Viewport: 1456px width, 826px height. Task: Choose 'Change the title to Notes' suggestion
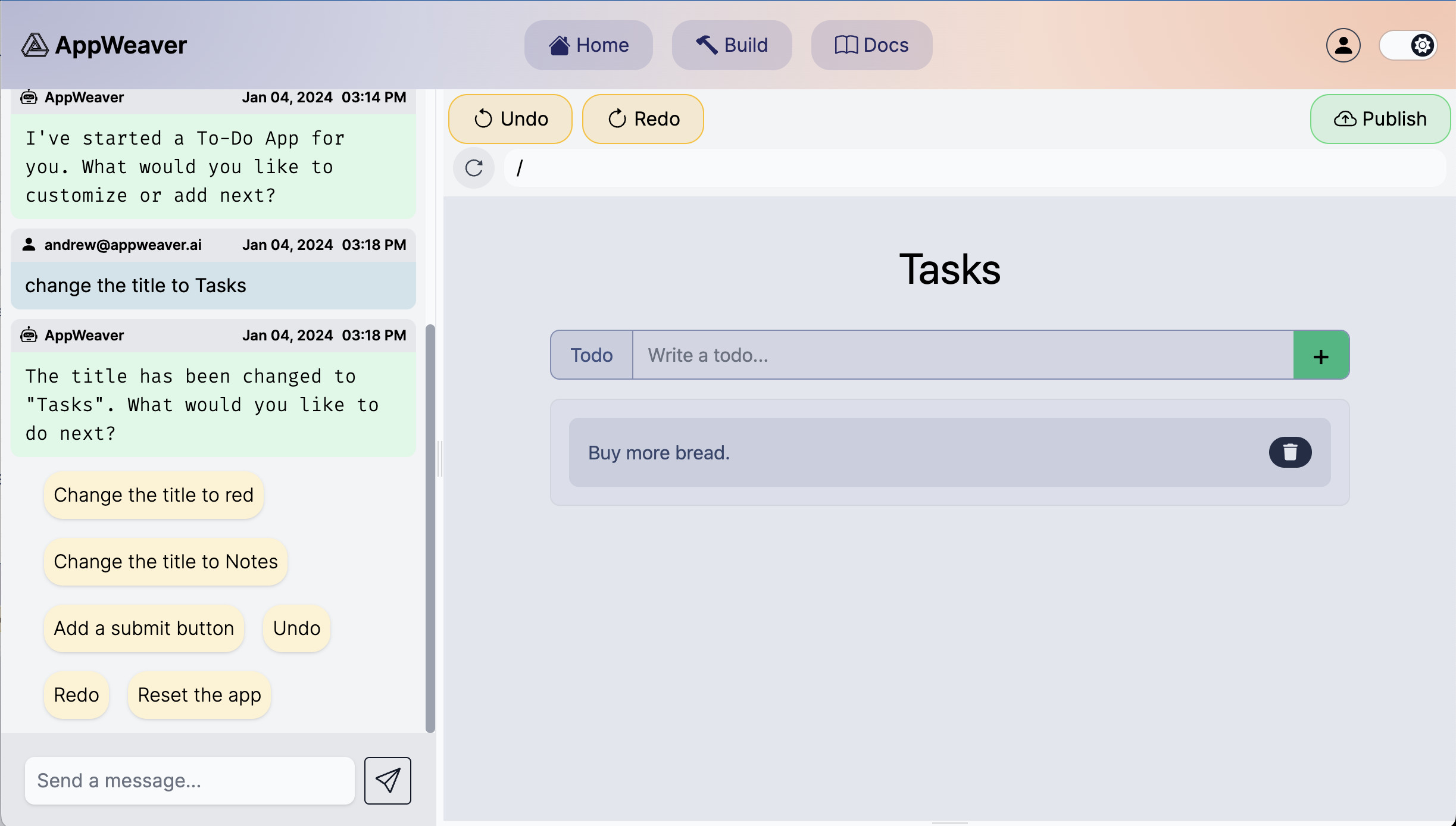(165, 562)
